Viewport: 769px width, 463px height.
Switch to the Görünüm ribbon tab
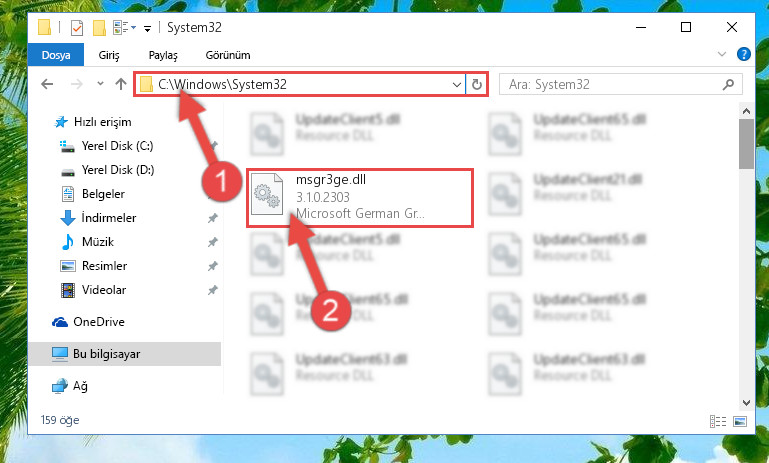tap(228, 55)
